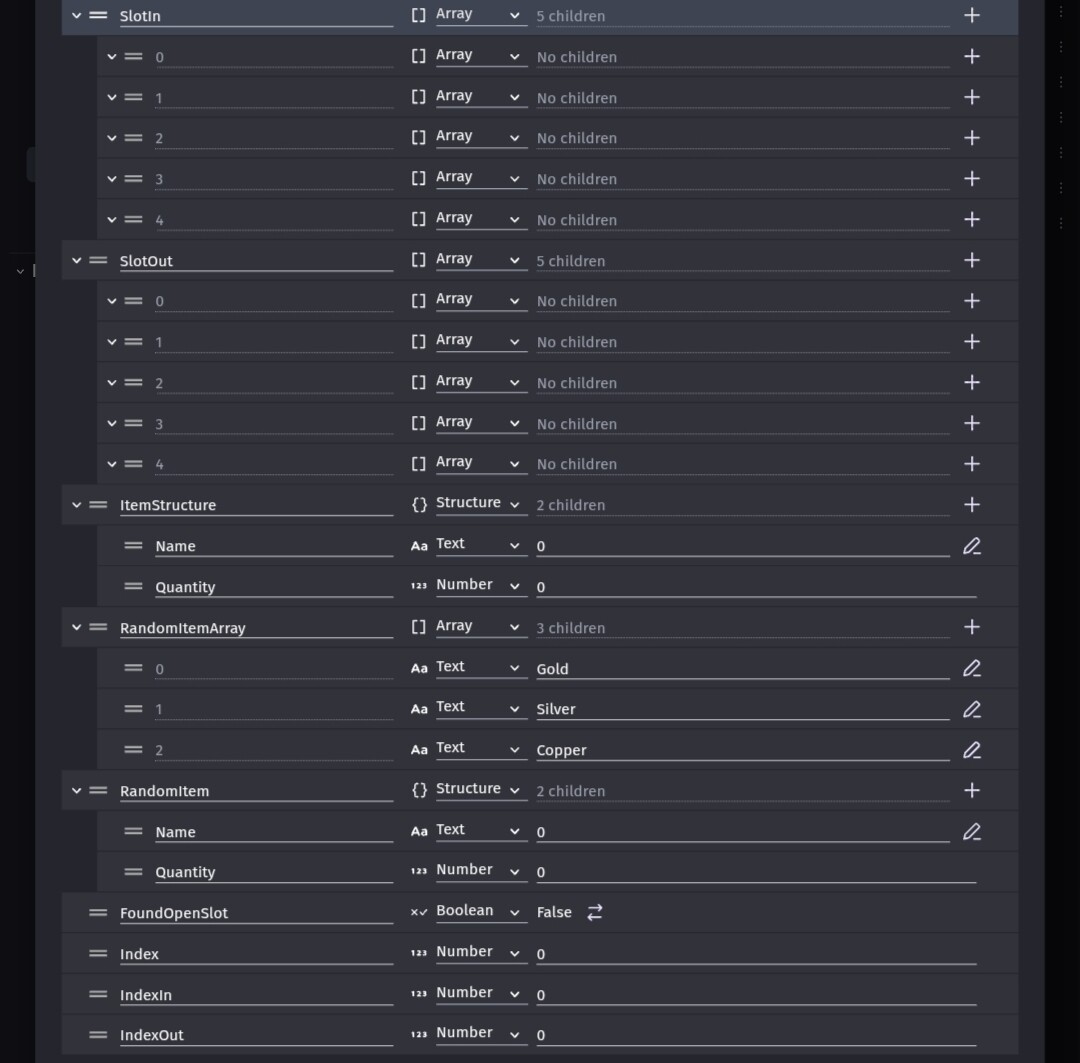Collapse the RandomItemArray group
Screen dimensions: 1080x1063
(77, 628)
